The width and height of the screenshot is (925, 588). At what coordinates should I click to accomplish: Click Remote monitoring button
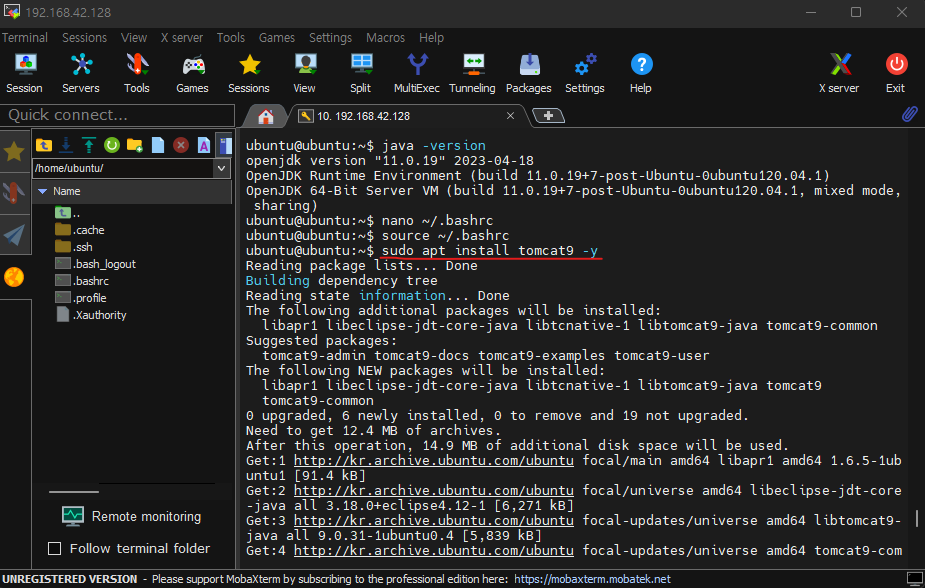coord(131,517)
